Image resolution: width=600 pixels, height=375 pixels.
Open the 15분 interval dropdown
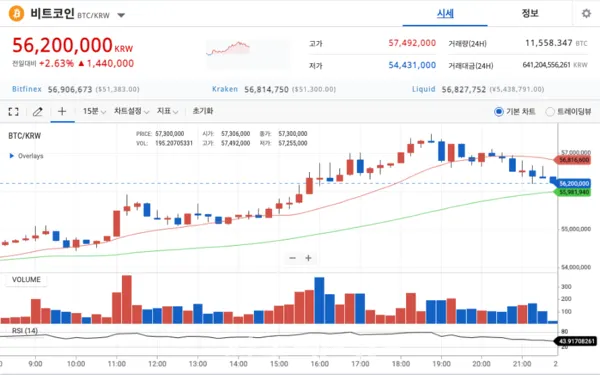click(x=94, y=111)
